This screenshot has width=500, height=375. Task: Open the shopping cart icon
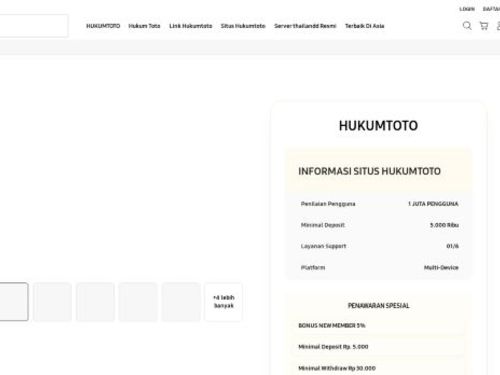(x=484, y=26)
